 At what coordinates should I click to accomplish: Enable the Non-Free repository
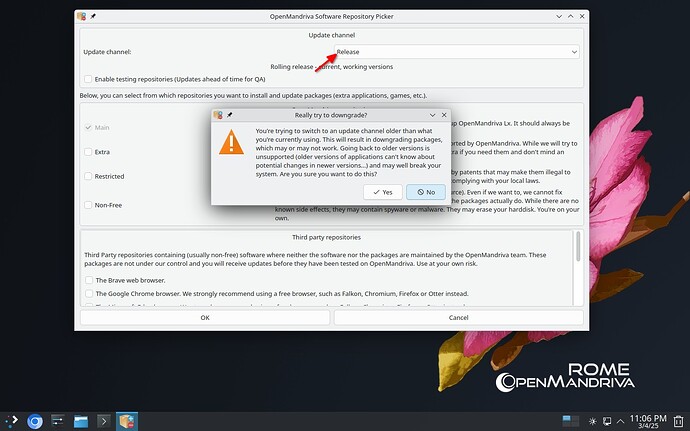pyautogui.click(x=89, y=204)
